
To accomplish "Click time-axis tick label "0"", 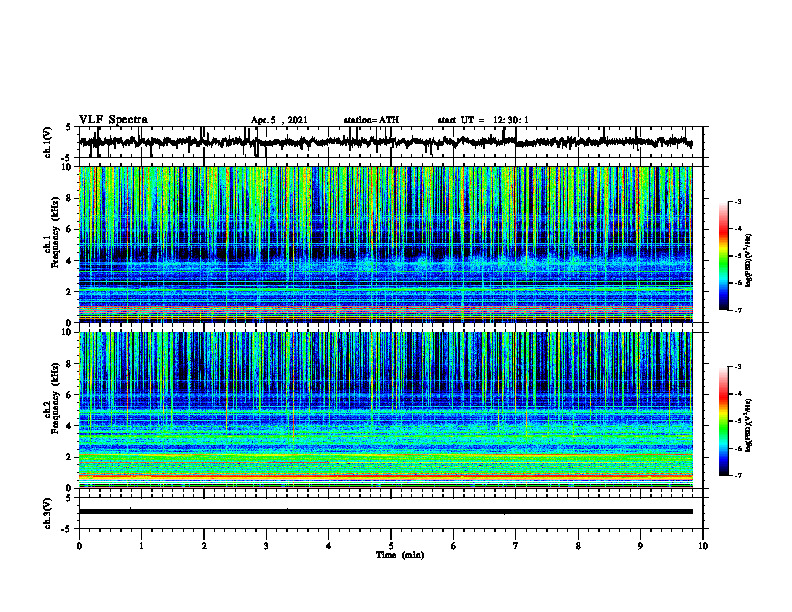I will click(79, 546).
